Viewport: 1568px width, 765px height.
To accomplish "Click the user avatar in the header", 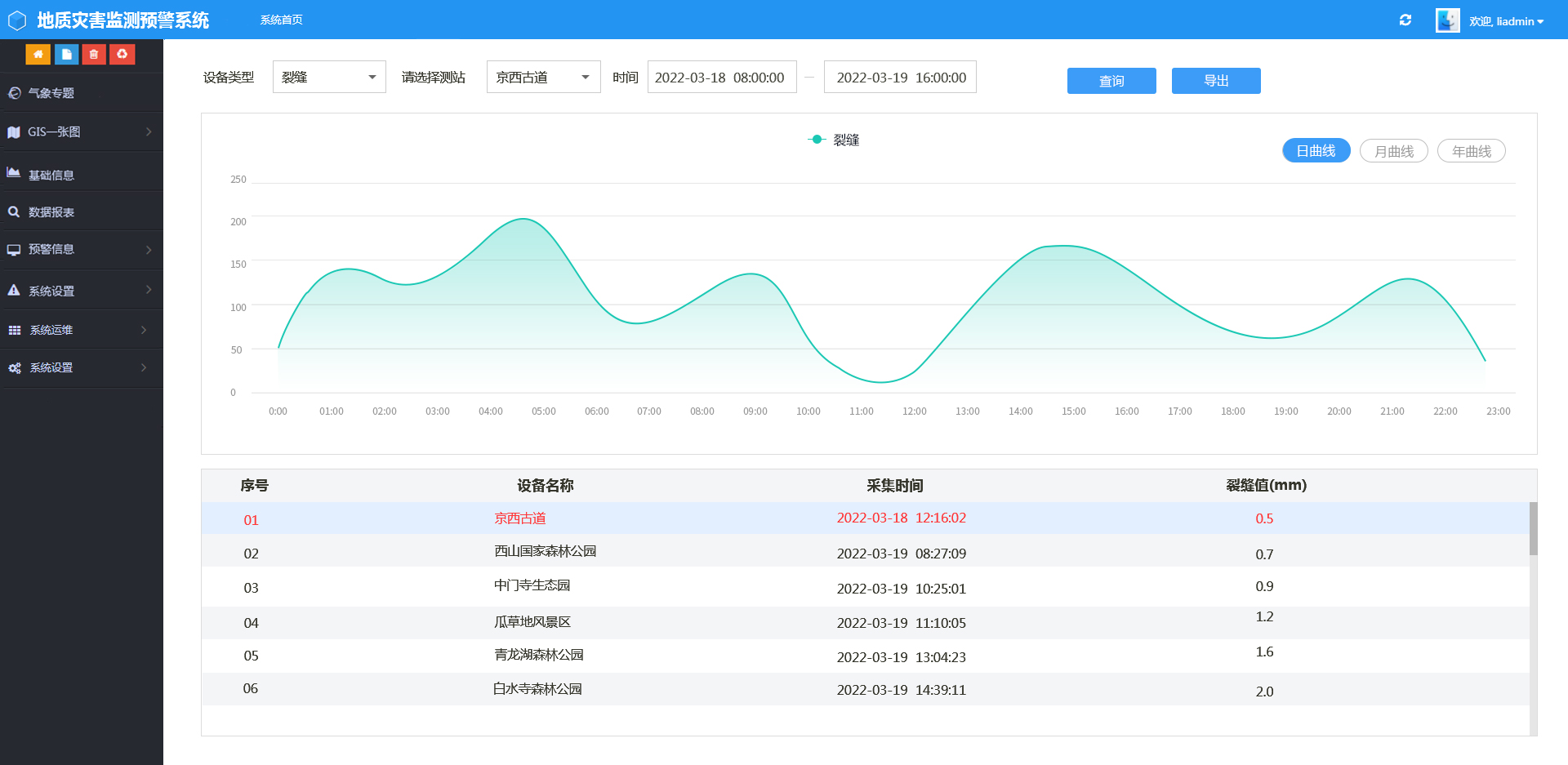I will (1447, 20).
